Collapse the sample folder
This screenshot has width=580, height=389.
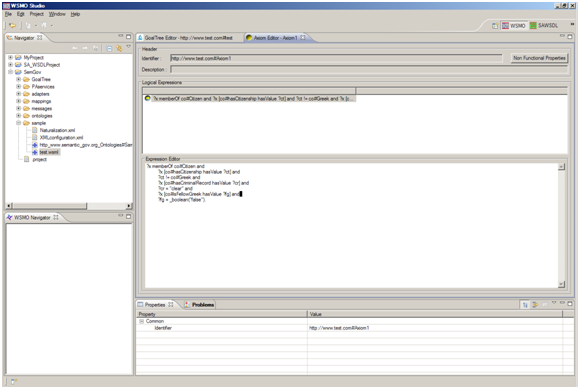18,123
